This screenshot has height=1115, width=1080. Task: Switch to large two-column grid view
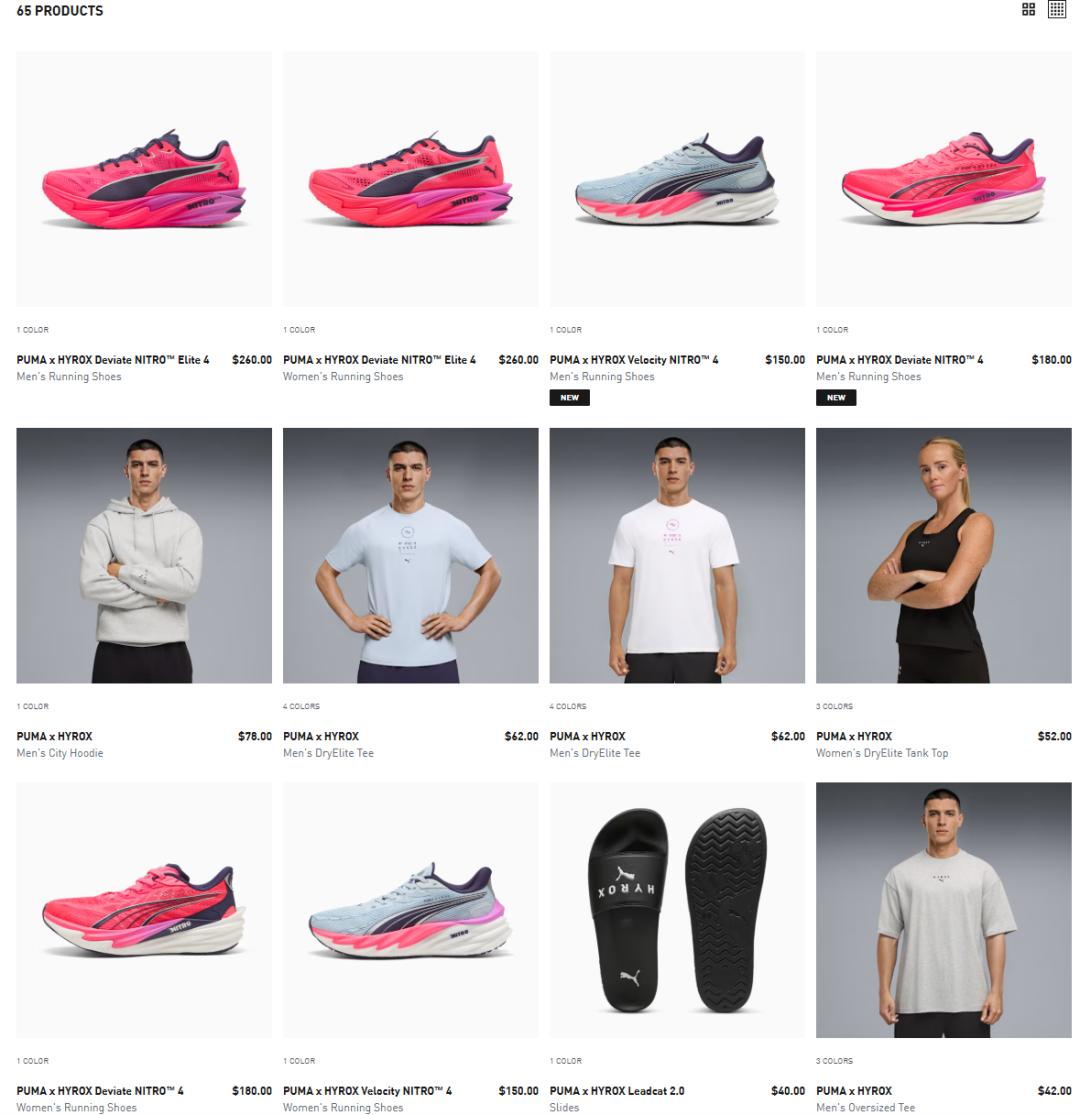[1027, 9]
